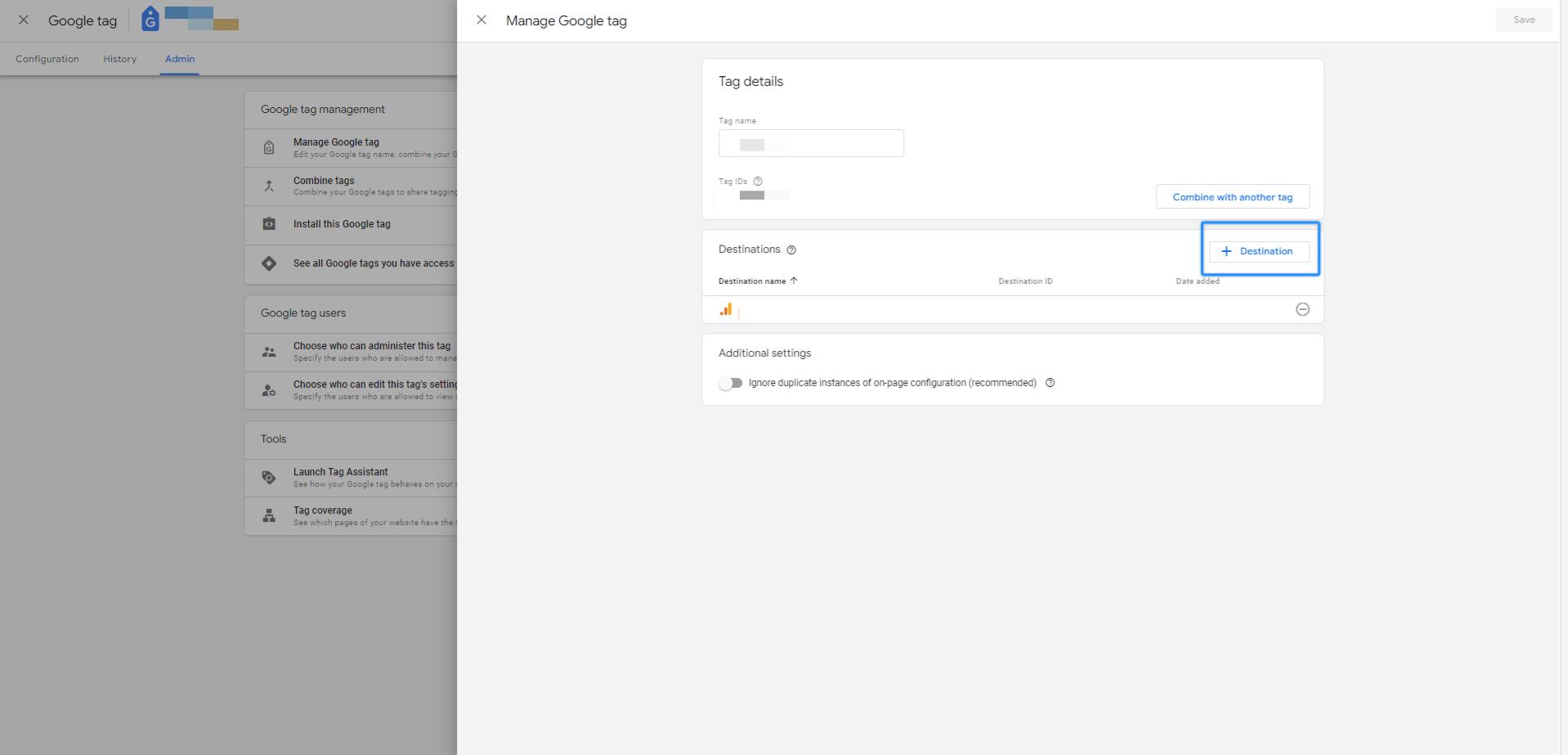Screen dimensions: 1568x755
Task: Click the Combine tags merge icon
Action: point(269,187)
